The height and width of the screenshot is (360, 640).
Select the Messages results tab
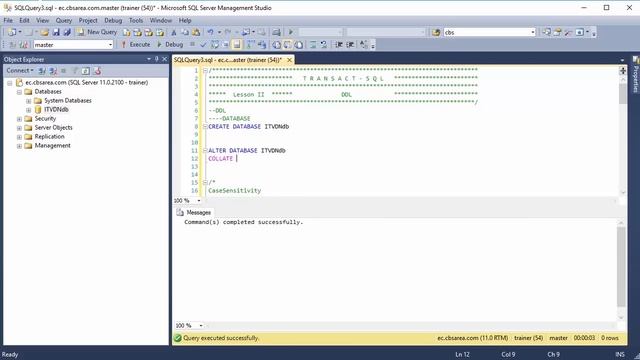[x=194, y=212]
